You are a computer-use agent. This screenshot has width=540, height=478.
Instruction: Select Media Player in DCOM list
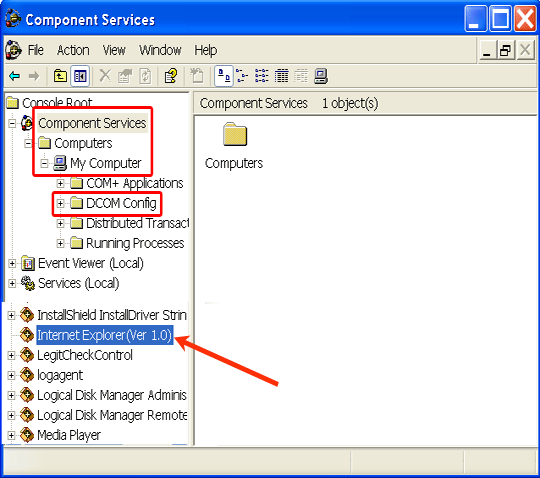69,435
